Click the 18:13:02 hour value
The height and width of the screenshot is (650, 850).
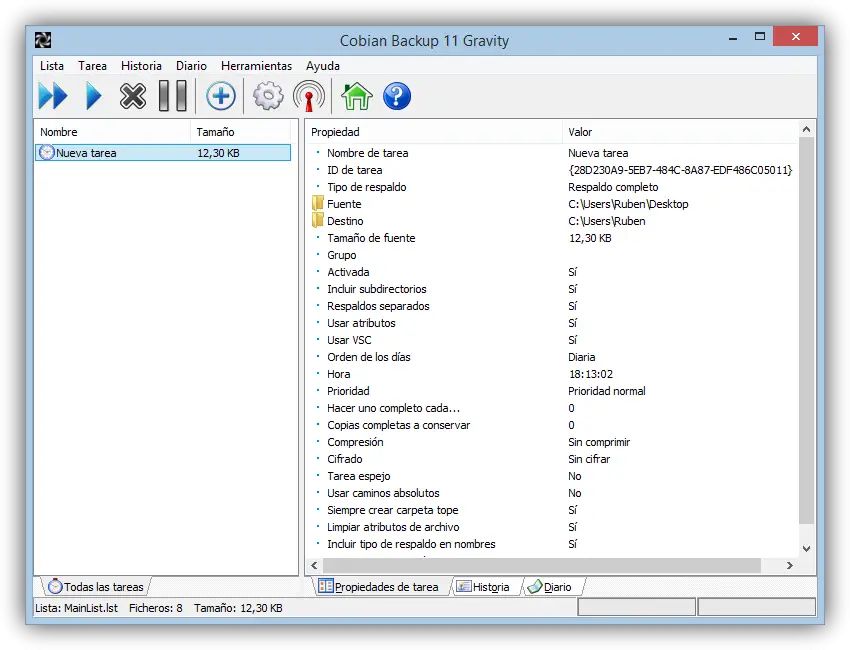591,374
